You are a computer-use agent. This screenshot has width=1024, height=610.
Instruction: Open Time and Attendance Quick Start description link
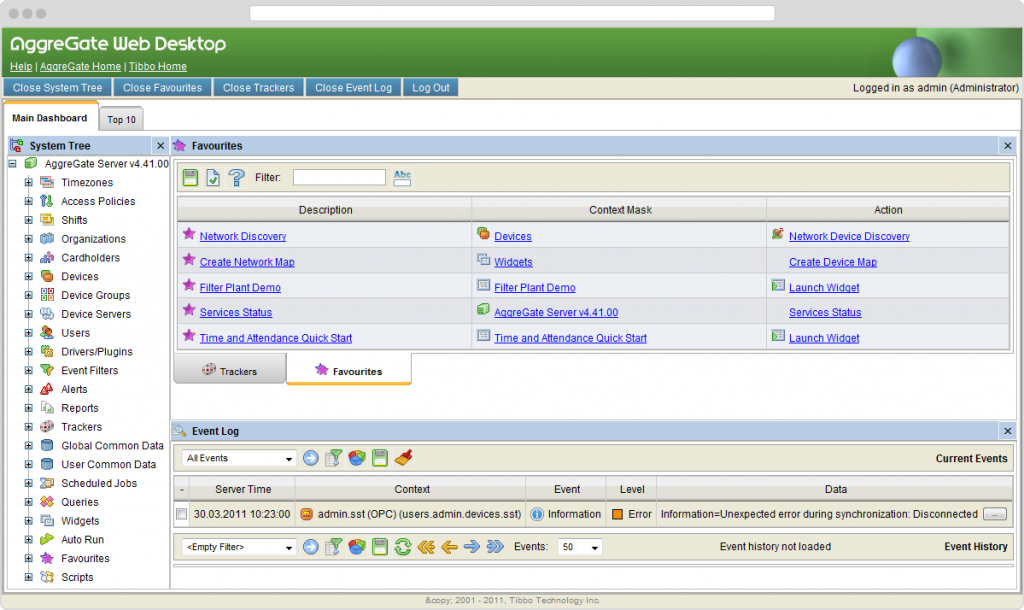[276, 338]
